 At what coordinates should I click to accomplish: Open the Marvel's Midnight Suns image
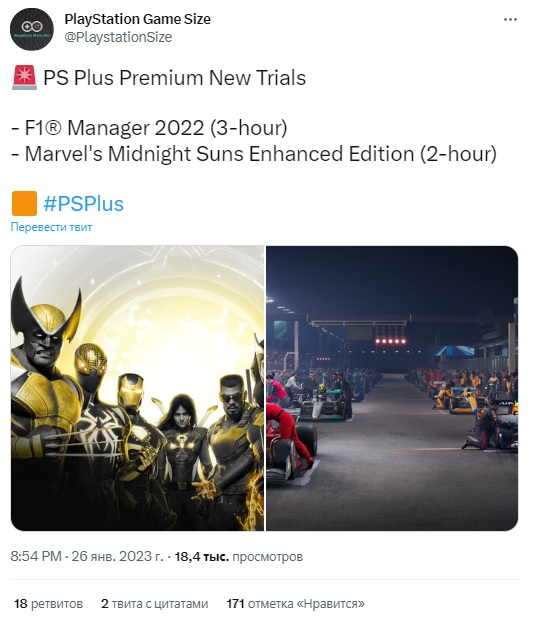tap(137, 388)
